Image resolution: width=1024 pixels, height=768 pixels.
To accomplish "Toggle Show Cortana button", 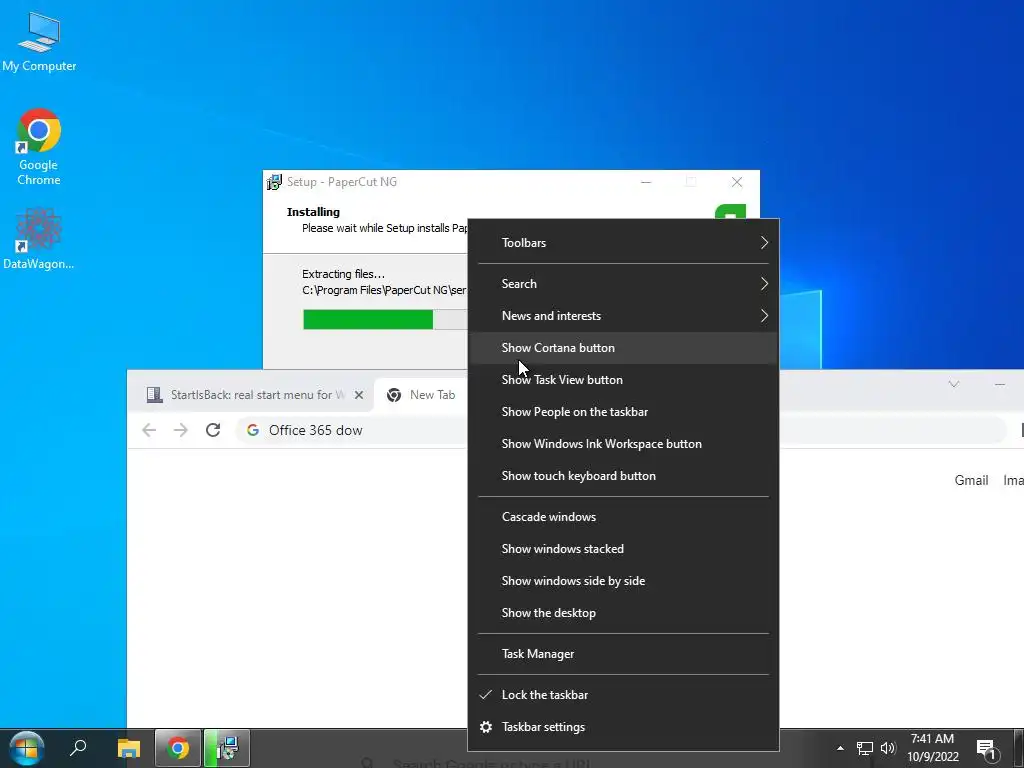I will point(624,348).
